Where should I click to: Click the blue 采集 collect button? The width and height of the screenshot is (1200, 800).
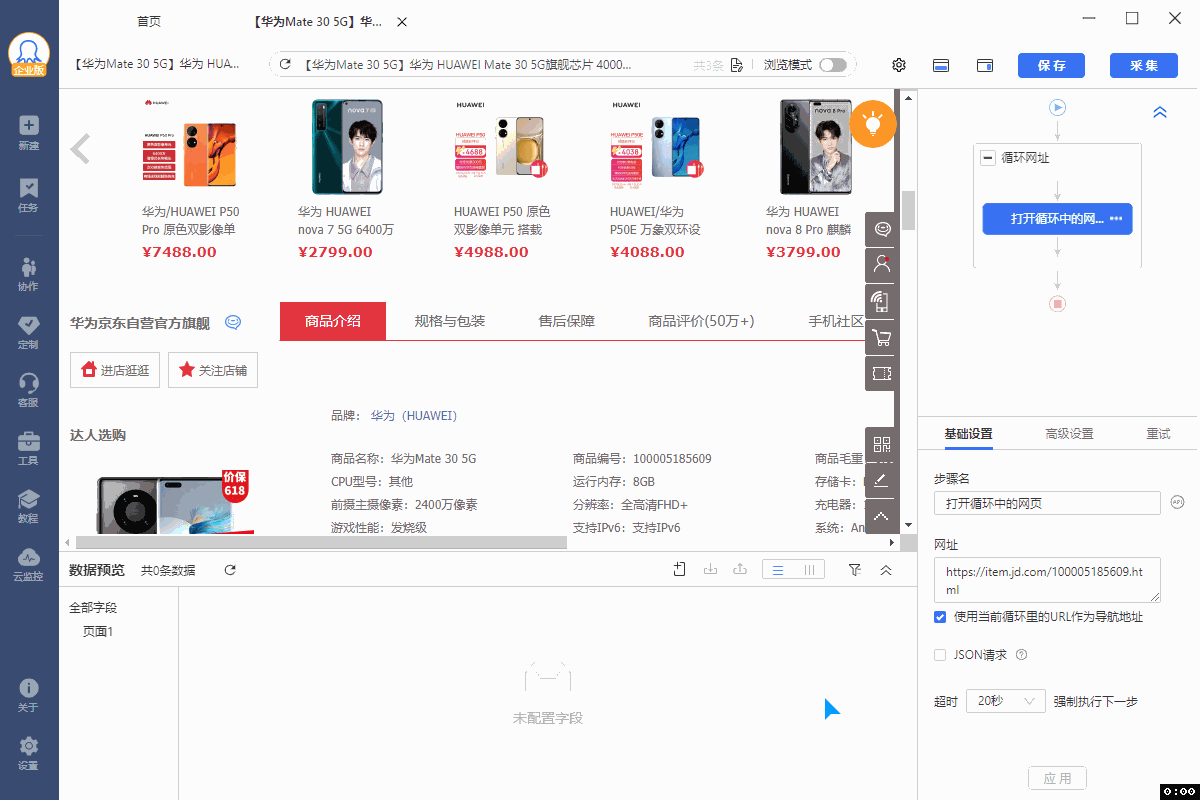(1144, 65)
